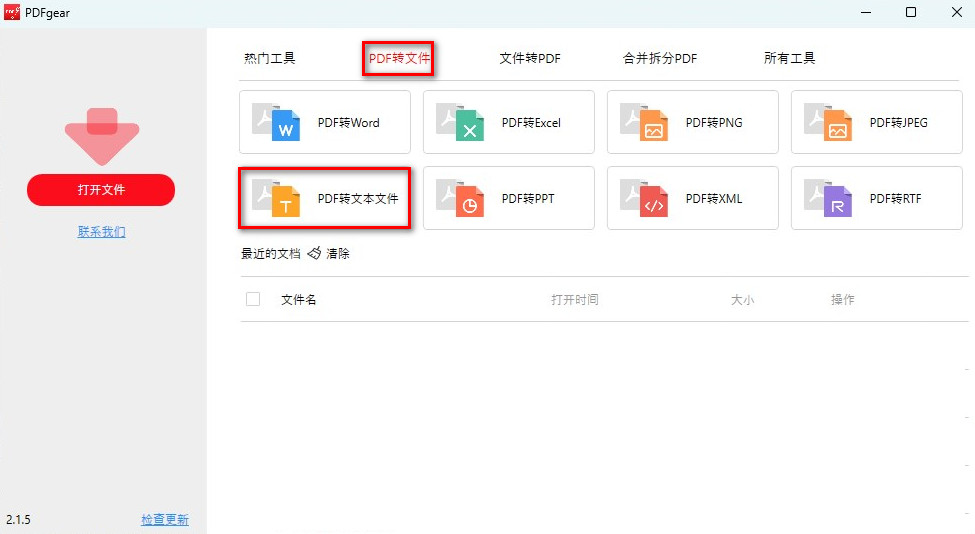Choose the PDF转JPEG label text

point(899,123)
